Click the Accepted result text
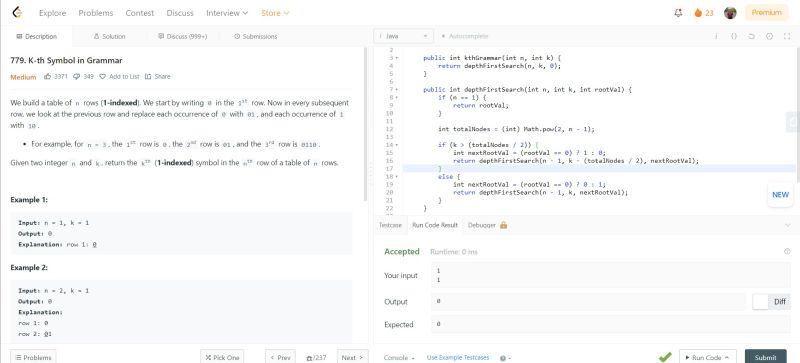This screenshot has height=363, width=800. click(x=402, y=251)
